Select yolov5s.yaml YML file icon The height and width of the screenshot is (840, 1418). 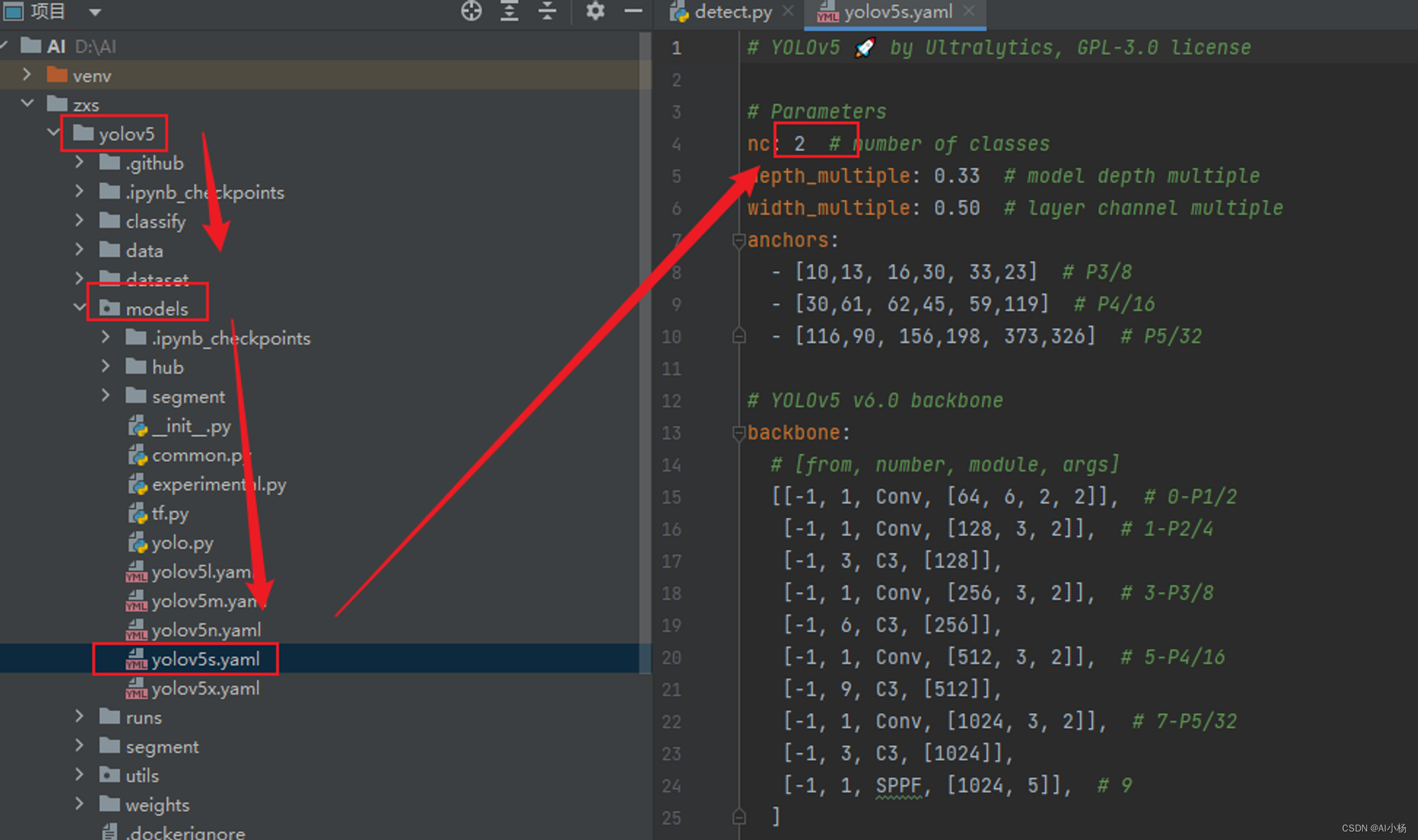coord(136,659)
